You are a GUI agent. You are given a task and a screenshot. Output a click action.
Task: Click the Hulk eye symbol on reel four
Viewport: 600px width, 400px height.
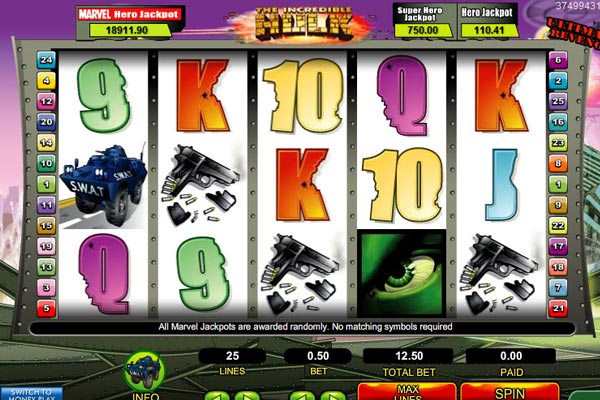[x=402, y=273]
